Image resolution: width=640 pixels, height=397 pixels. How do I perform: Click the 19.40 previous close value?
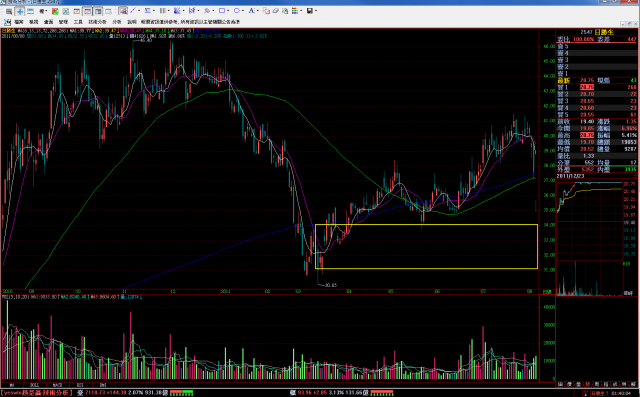pos(587,122)
